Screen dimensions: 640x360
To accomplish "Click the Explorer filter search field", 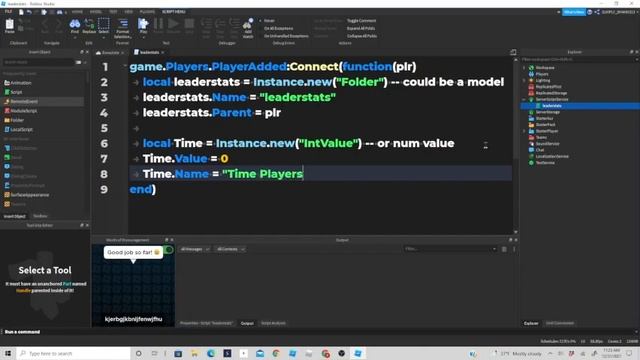I will click(x=579, y=60).
